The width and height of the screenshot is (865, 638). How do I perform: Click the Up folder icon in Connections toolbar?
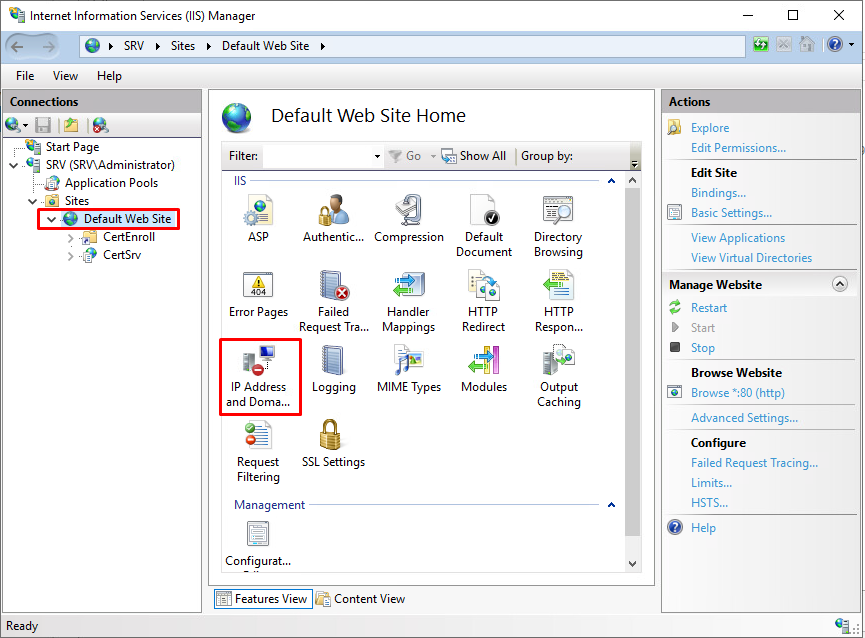[71, 125]
